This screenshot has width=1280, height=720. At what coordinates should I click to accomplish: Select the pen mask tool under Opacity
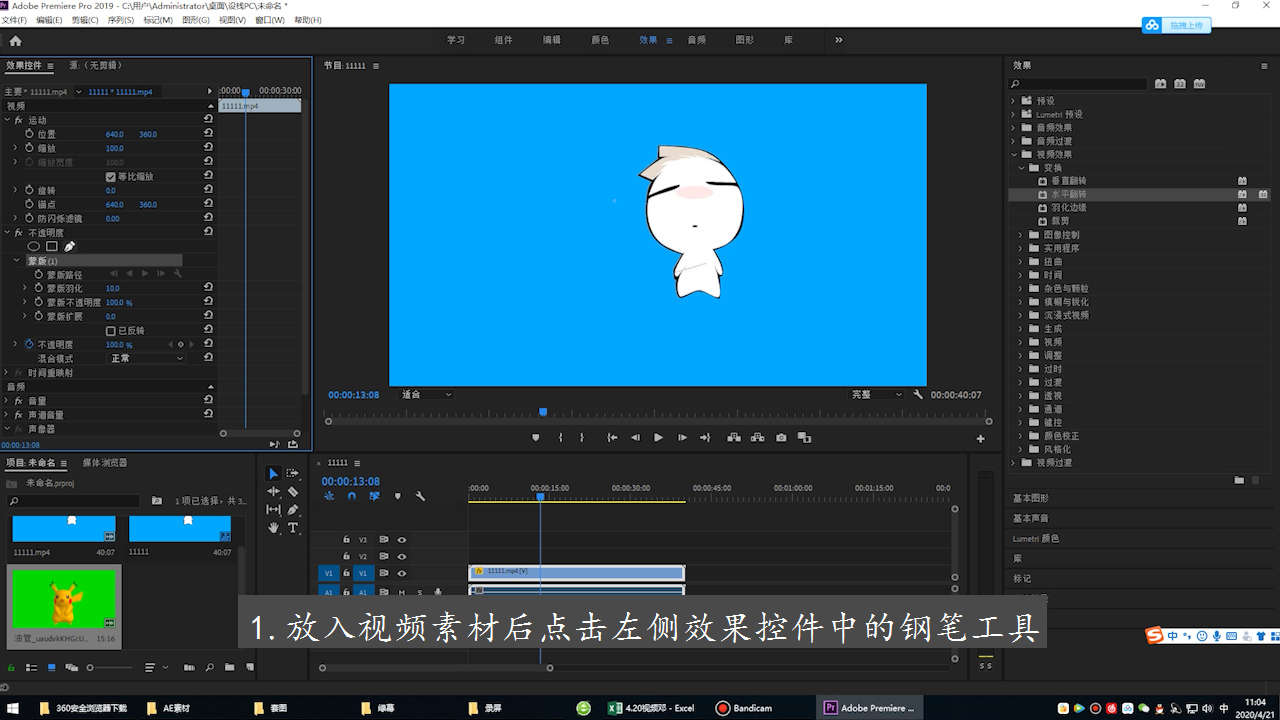click(x=69, y=246)
